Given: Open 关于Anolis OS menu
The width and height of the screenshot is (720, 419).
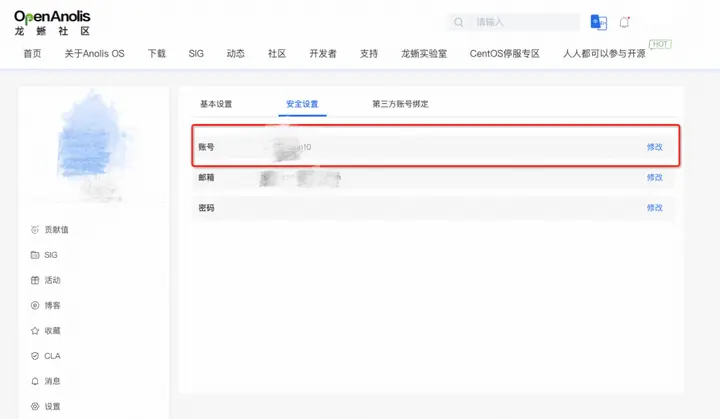Looking at the screenshot, I should pyautogui.click(x=94, y=54).
